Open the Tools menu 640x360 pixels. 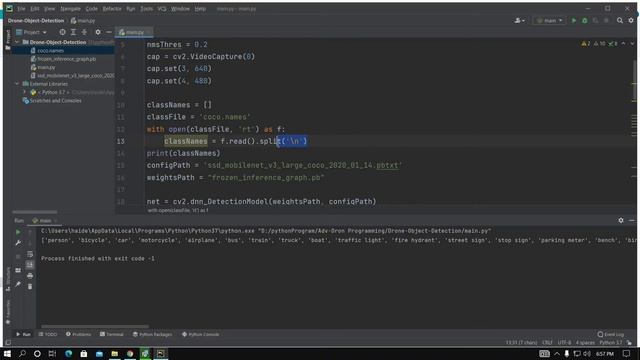click(x=147, y=9)
